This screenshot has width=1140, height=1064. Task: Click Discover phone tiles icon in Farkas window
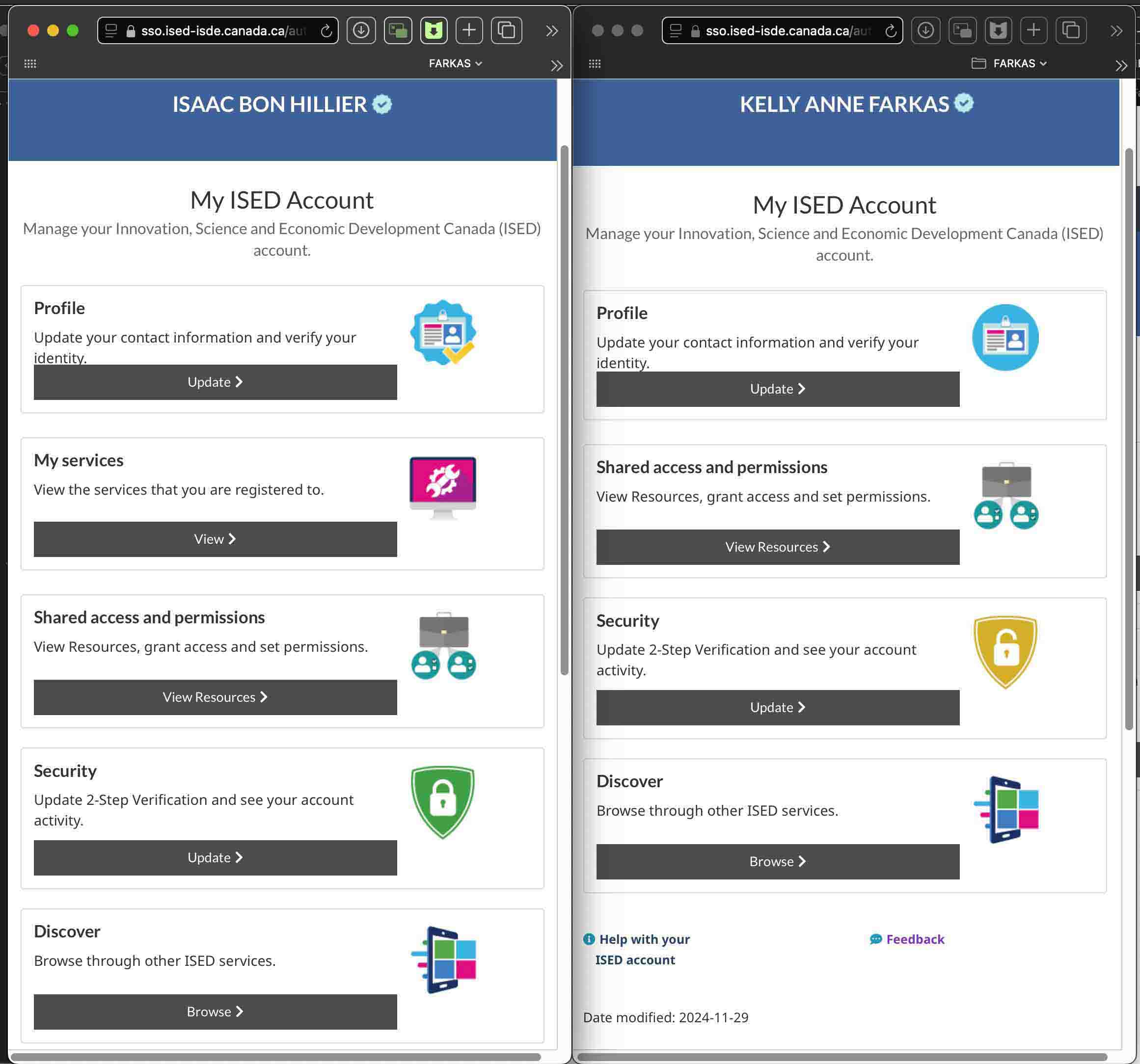click(x=1006, y=810)
